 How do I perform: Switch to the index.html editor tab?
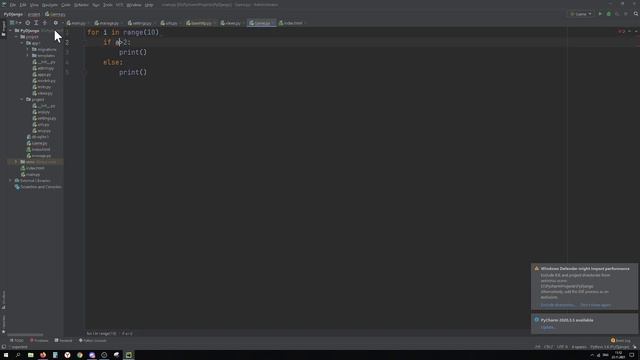tap(291, 23)
